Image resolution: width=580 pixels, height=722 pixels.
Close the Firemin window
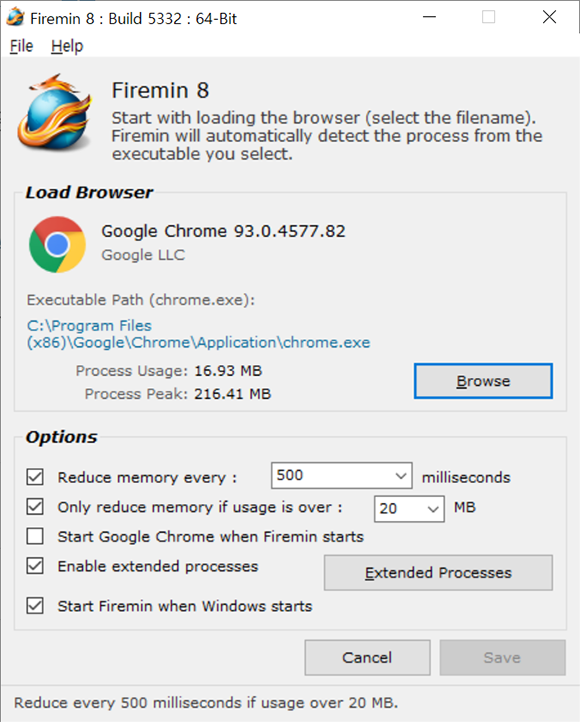click(549, 17)
